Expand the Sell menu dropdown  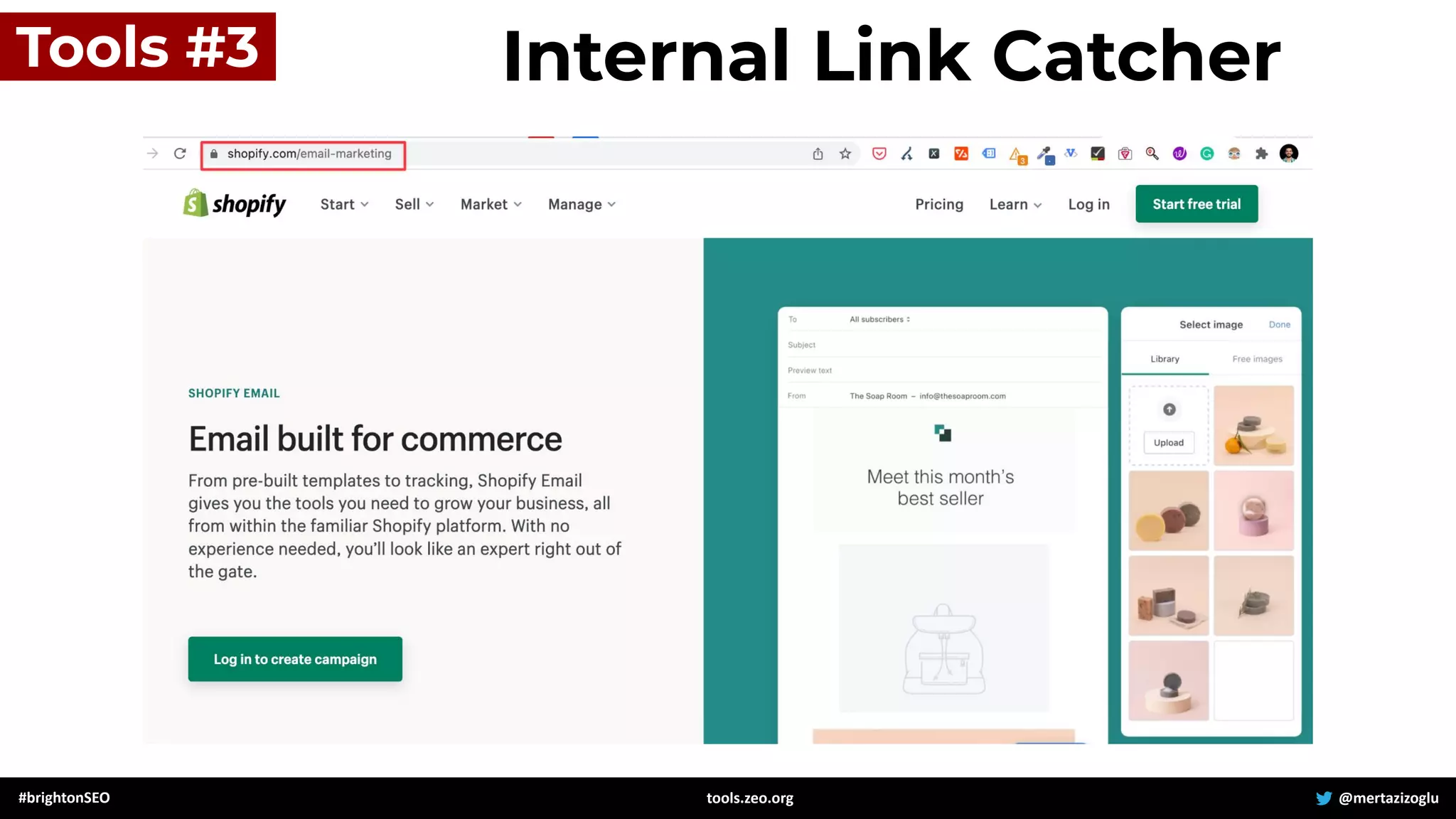414,204
